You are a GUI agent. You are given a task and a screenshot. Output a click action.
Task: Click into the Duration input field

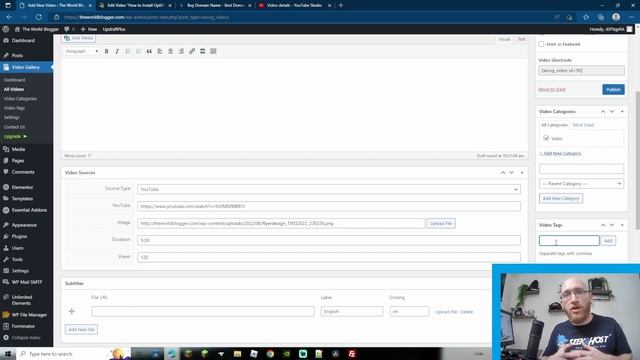(329, 240)
